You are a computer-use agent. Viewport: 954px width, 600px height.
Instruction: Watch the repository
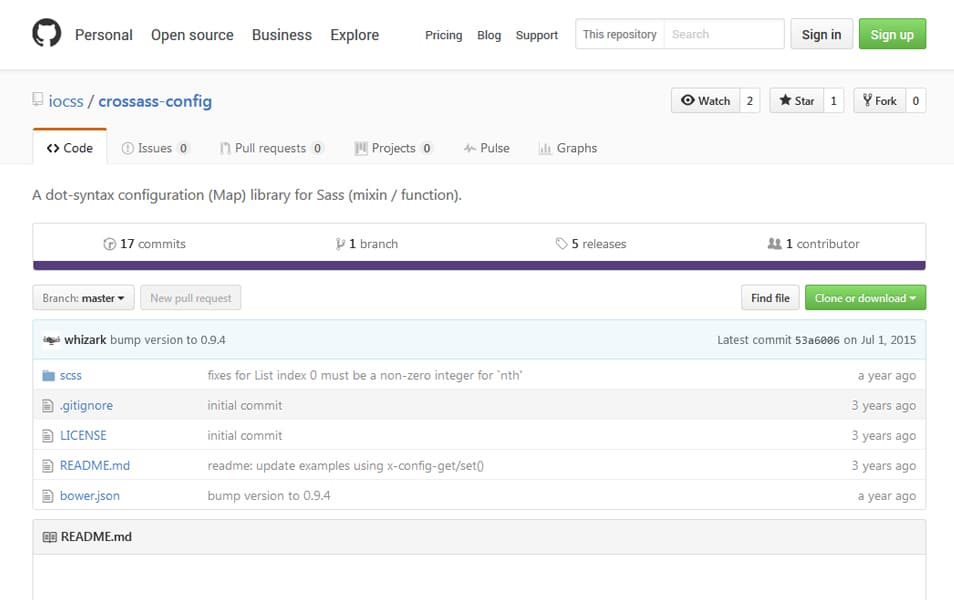click(706, 100)
